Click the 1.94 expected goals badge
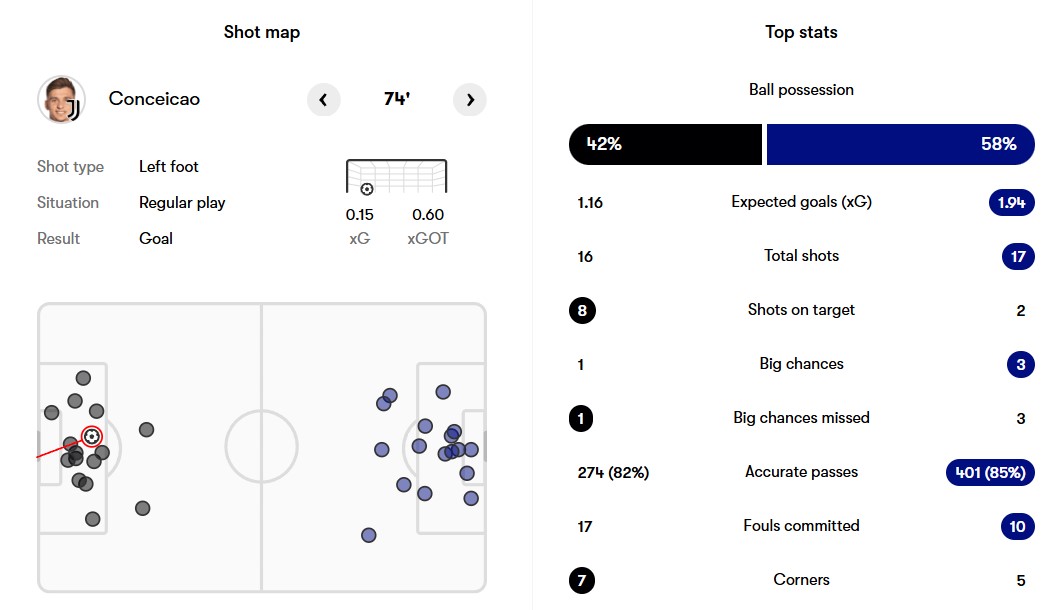 tap(1010, 202)
